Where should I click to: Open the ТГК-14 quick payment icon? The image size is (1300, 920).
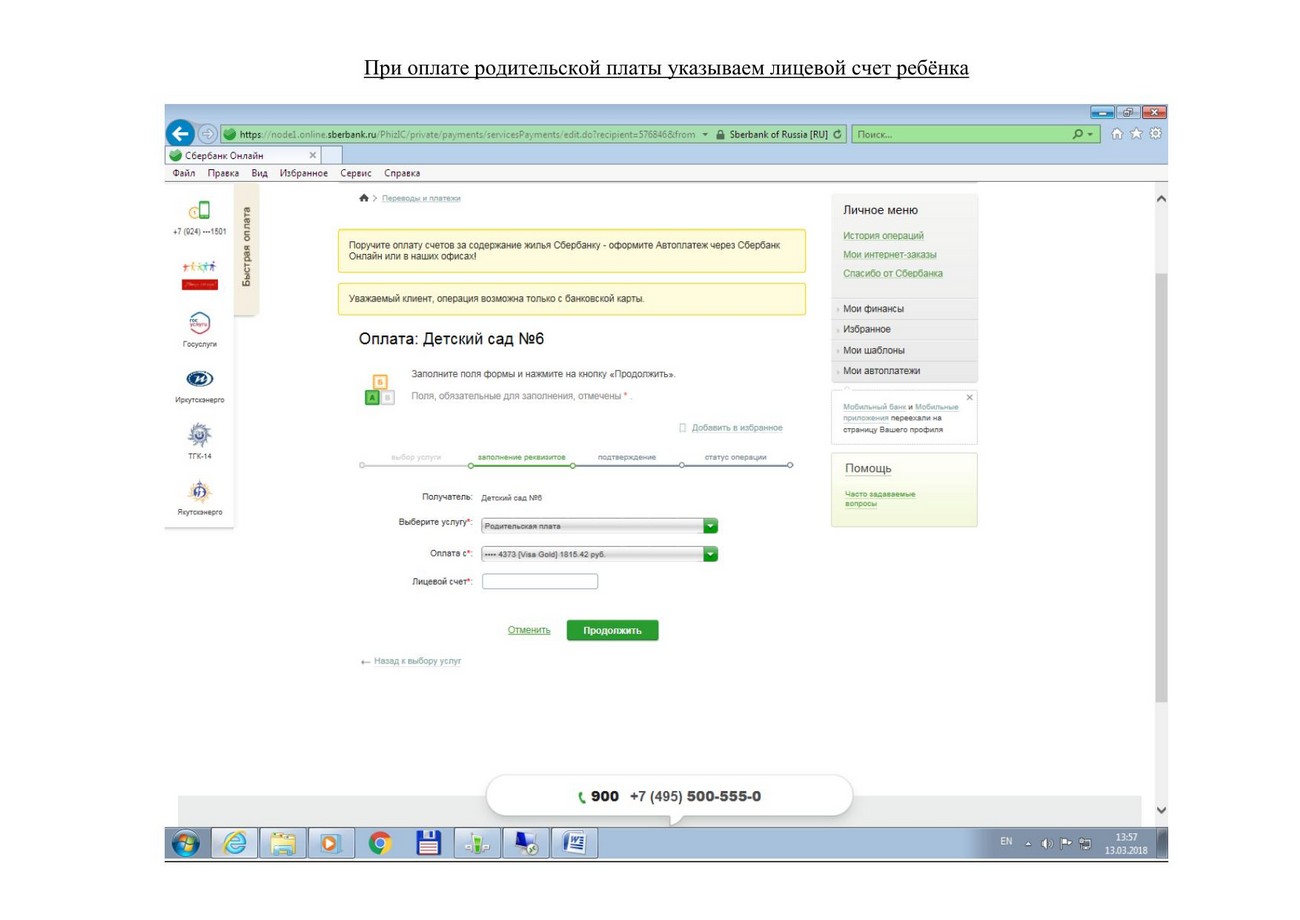point(199,435)
